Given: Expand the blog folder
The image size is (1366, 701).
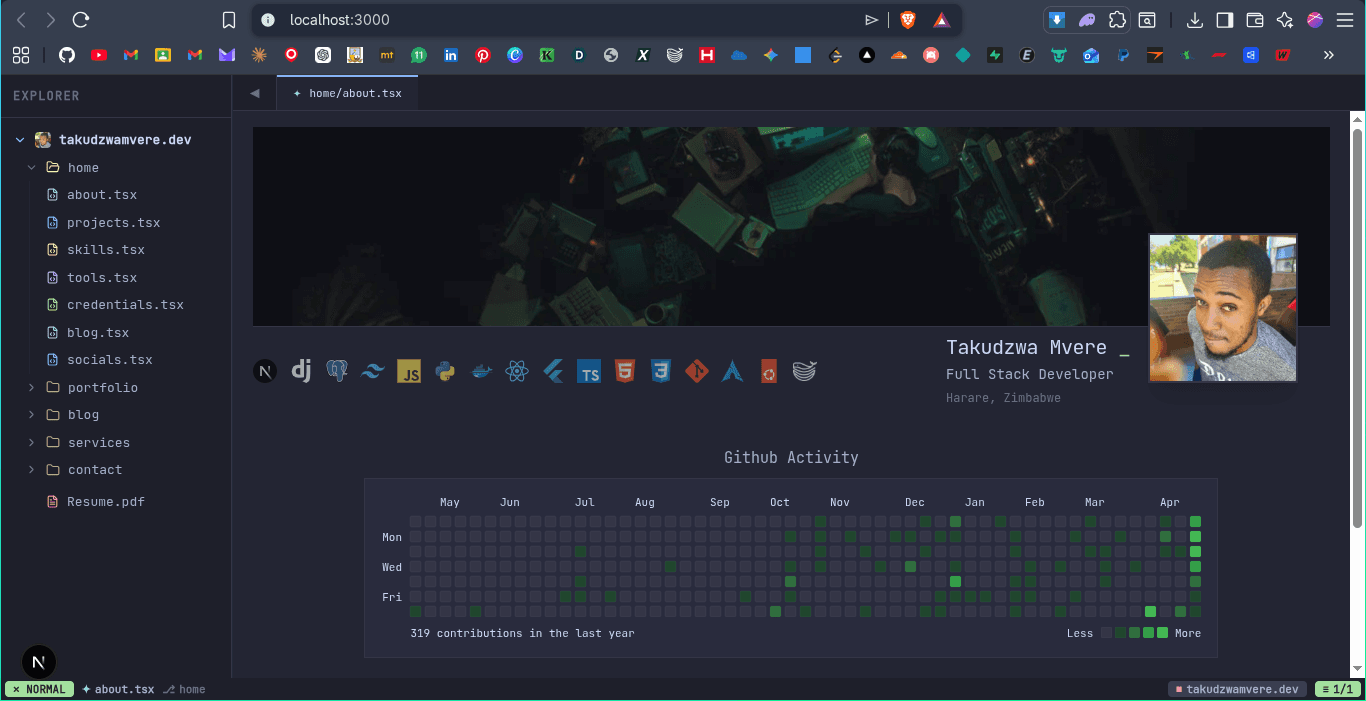Looking at the screenshot, I should 32,414.
